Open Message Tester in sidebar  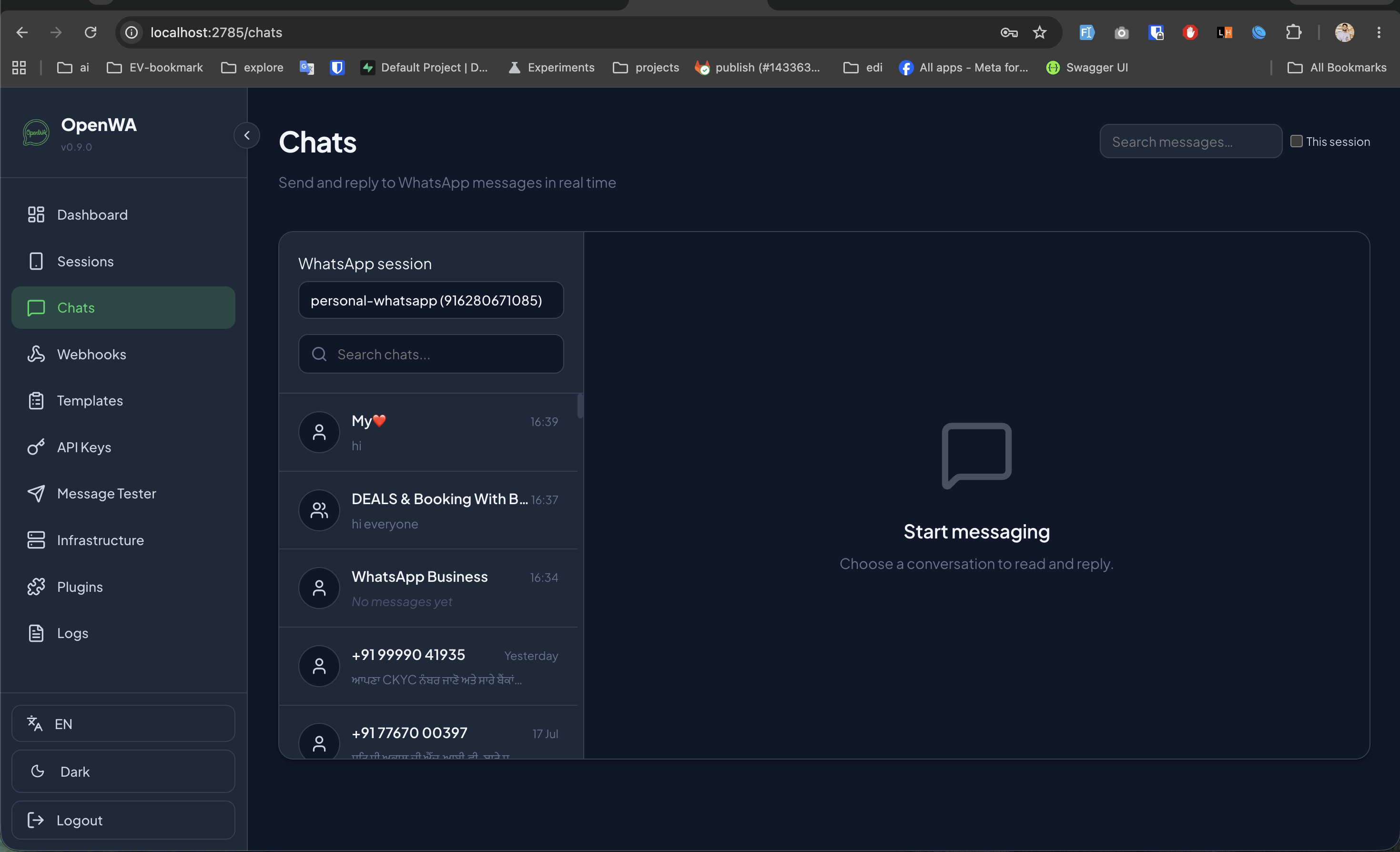123,494
